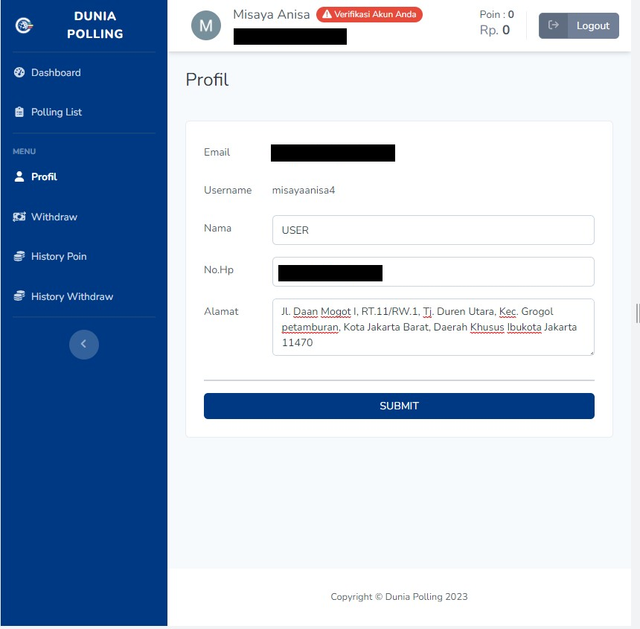The width and height of the screenshot is (640, 629).
Task: Click the logout arrow icon
Action: [x=553, y=25]
